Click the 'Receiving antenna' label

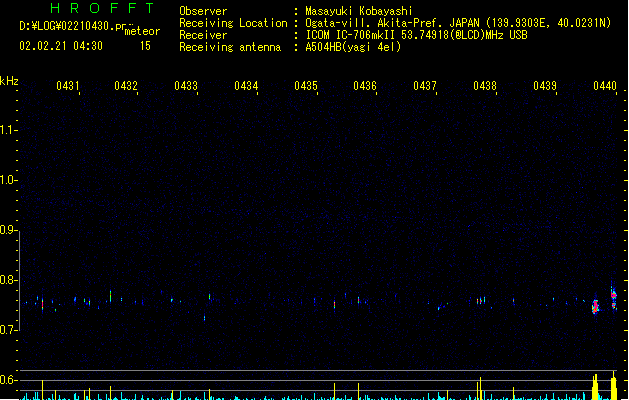[230, 47]
